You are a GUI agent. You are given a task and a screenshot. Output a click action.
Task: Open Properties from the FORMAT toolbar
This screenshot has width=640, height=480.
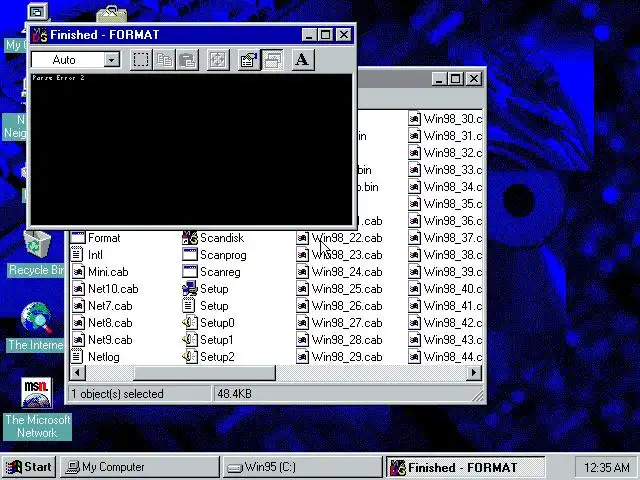pos(249,60)
